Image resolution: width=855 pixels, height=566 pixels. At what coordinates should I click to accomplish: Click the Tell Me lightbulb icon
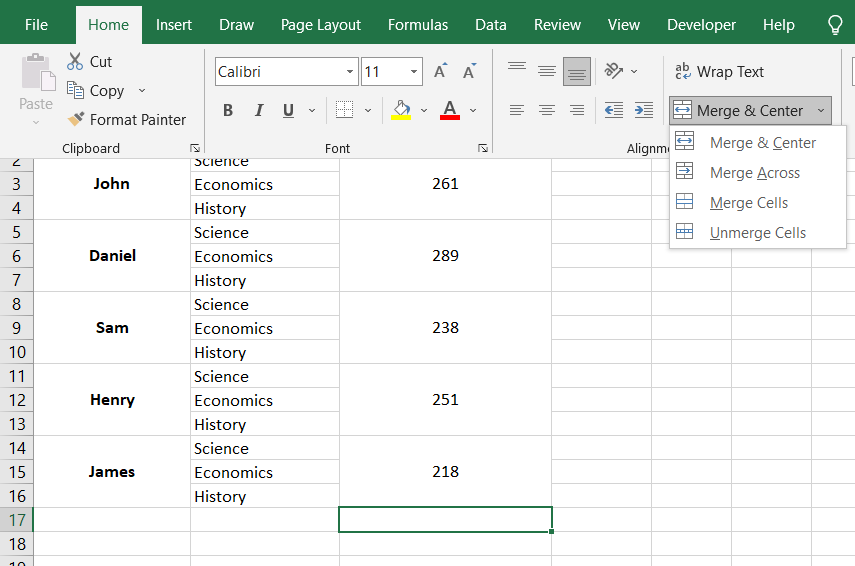[x=835, y=25]
